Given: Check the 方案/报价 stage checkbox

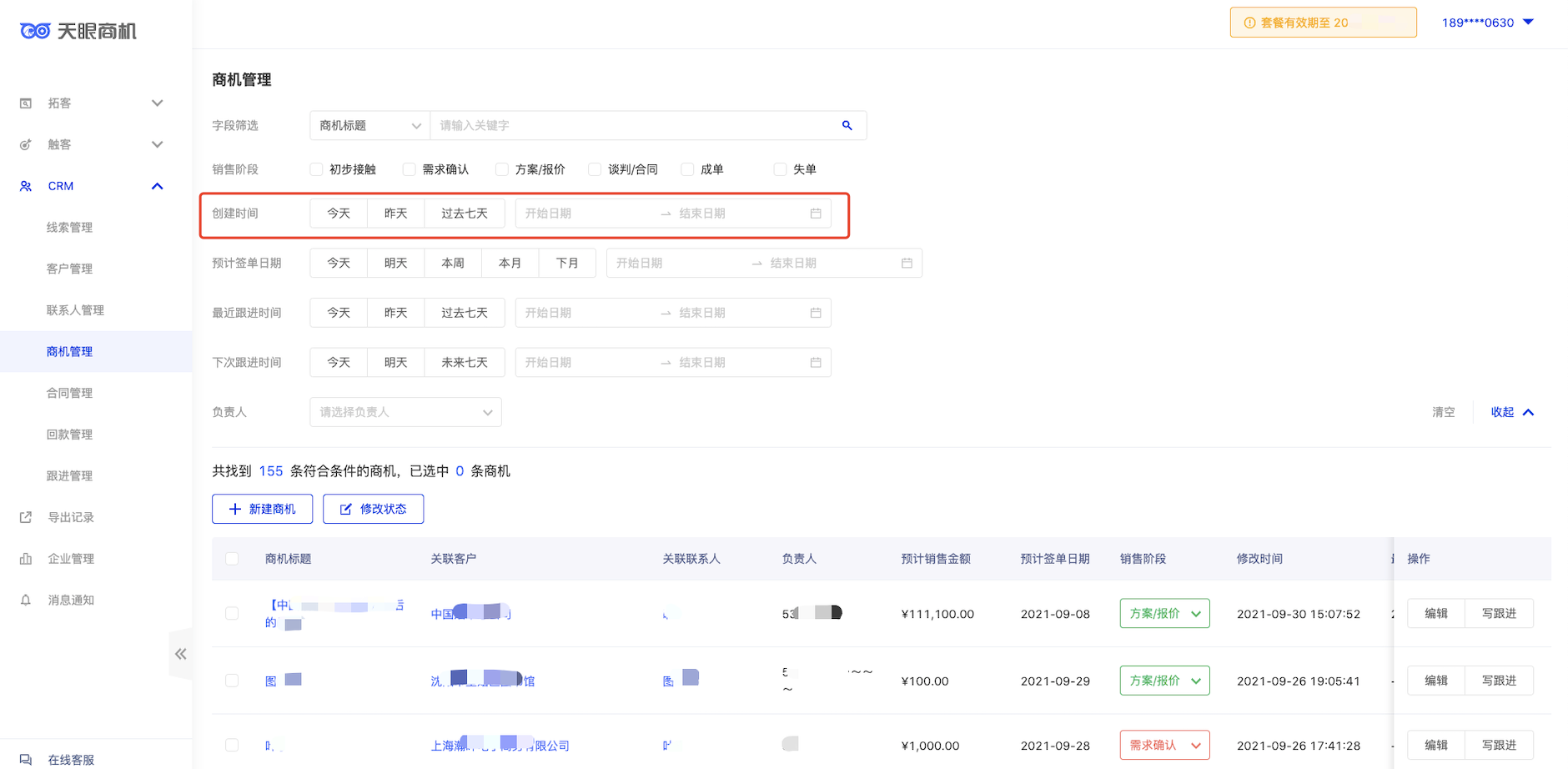Looking at the screenshot, I should [502, 169].
